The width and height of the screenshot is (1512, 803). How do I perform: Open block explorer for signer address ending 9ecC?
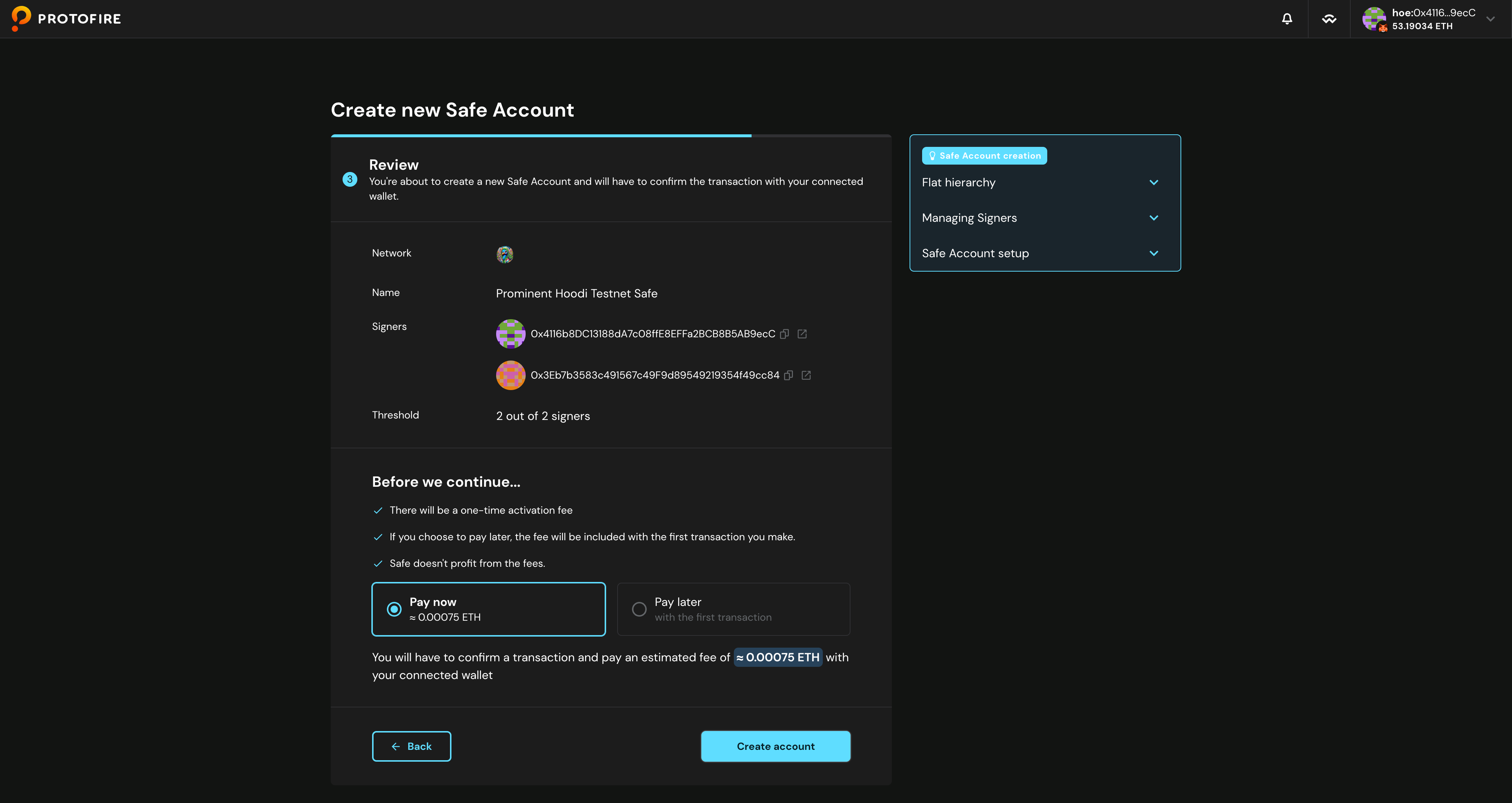click(803, 333)
